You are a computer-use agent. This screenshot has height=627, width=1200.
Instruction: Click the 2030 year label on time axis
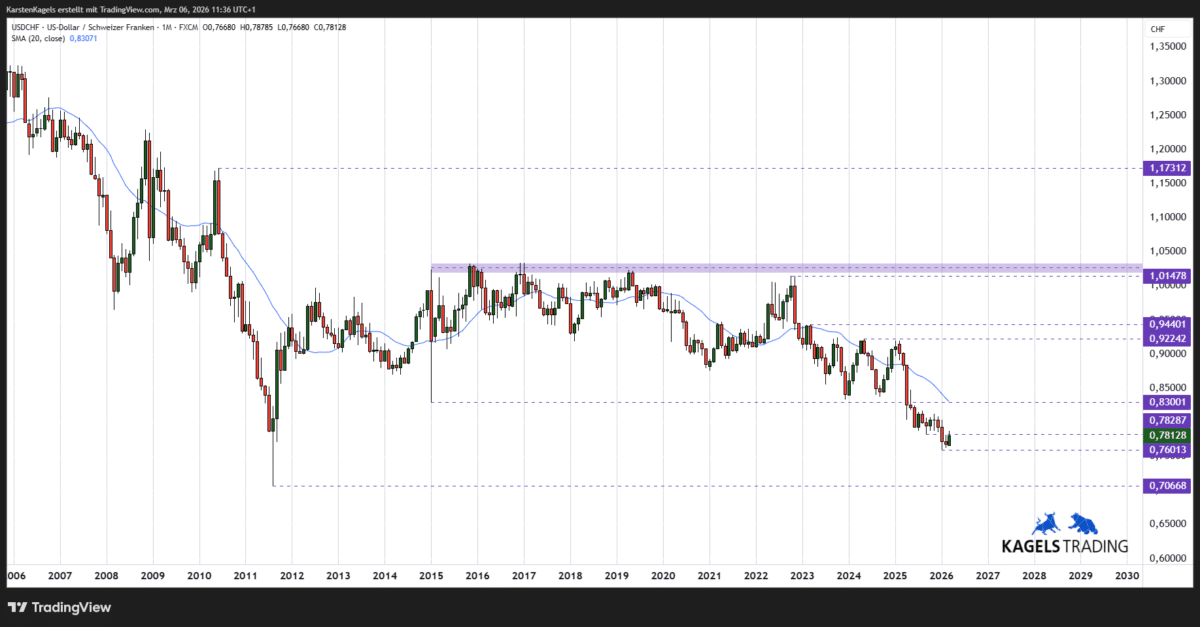point(1127,576)
